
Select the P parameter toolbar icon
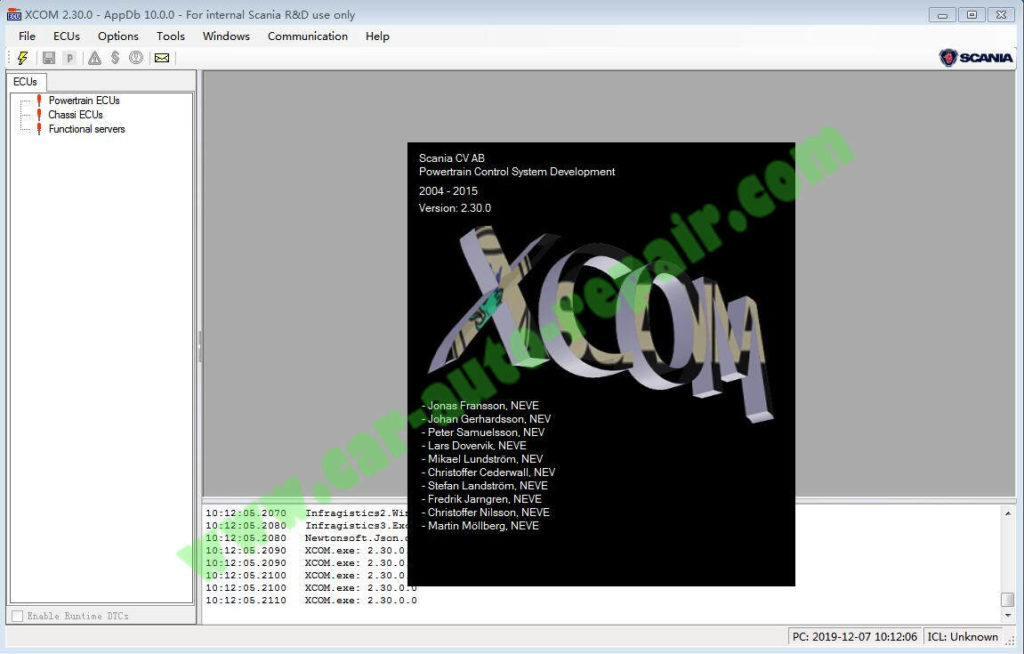[69, 57]
